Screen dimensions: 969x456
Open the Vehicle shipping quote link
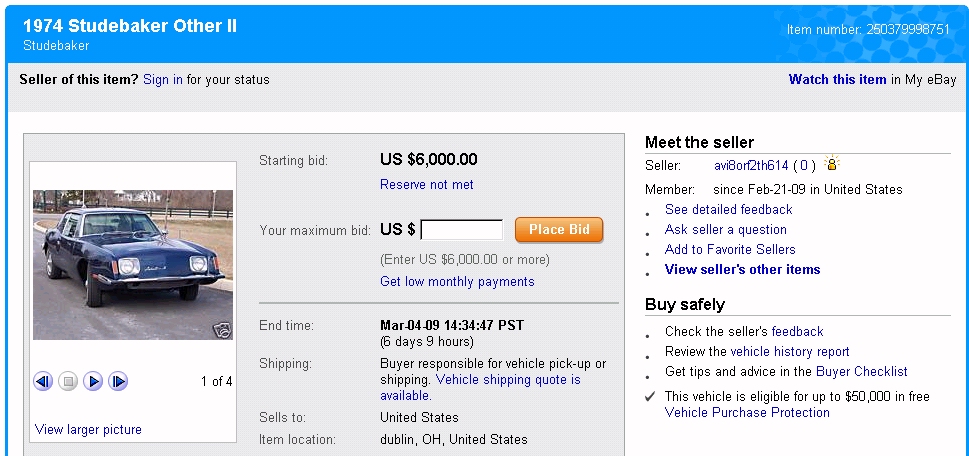click(507, 380)
